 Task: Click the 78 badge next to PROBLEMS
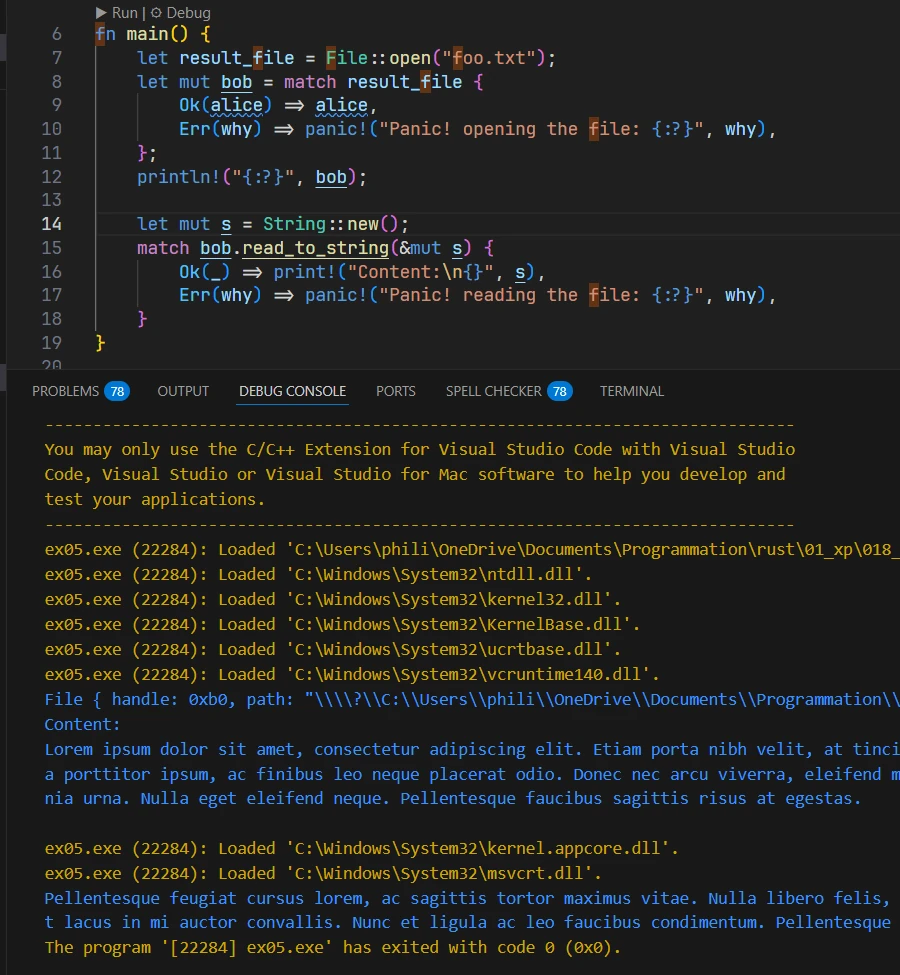(x=117, y=391)
